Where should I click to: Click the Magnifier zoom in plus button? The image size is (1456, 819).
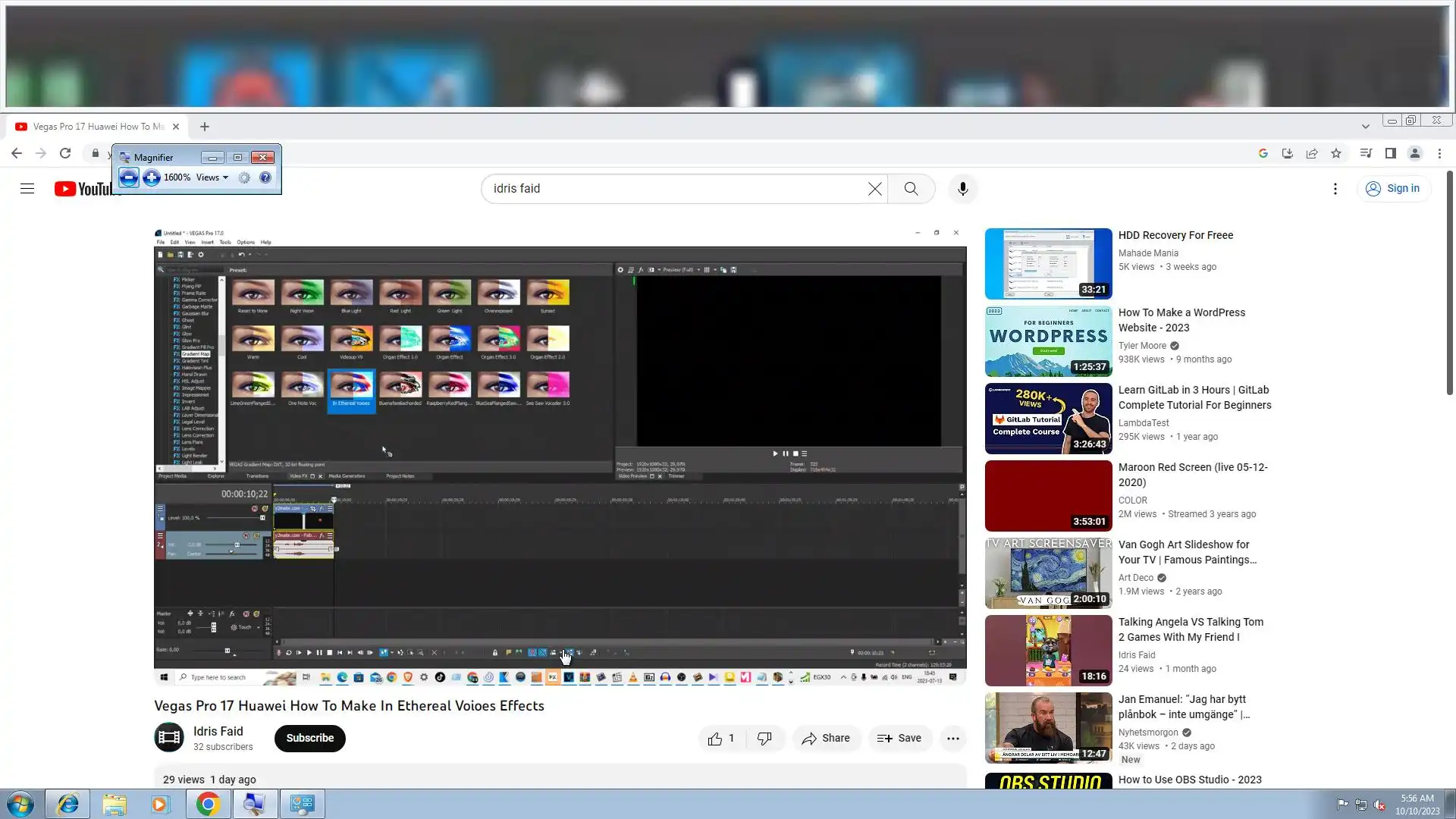pyautogui.click(x=152, y=177)
